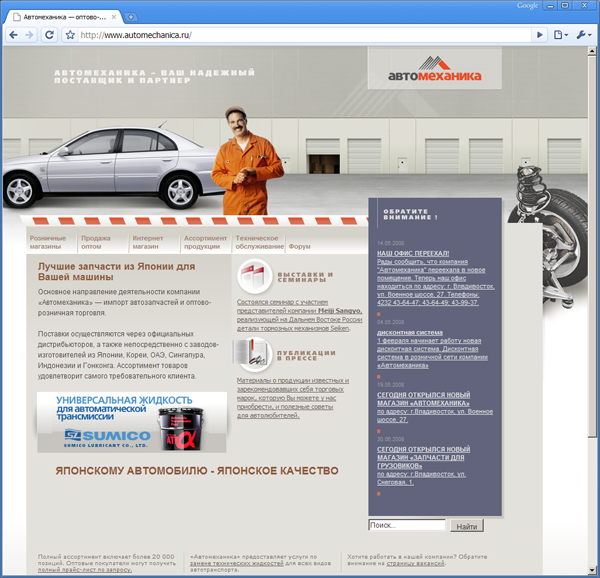Click the Go arrow beside the address bar

pos(540,35)
